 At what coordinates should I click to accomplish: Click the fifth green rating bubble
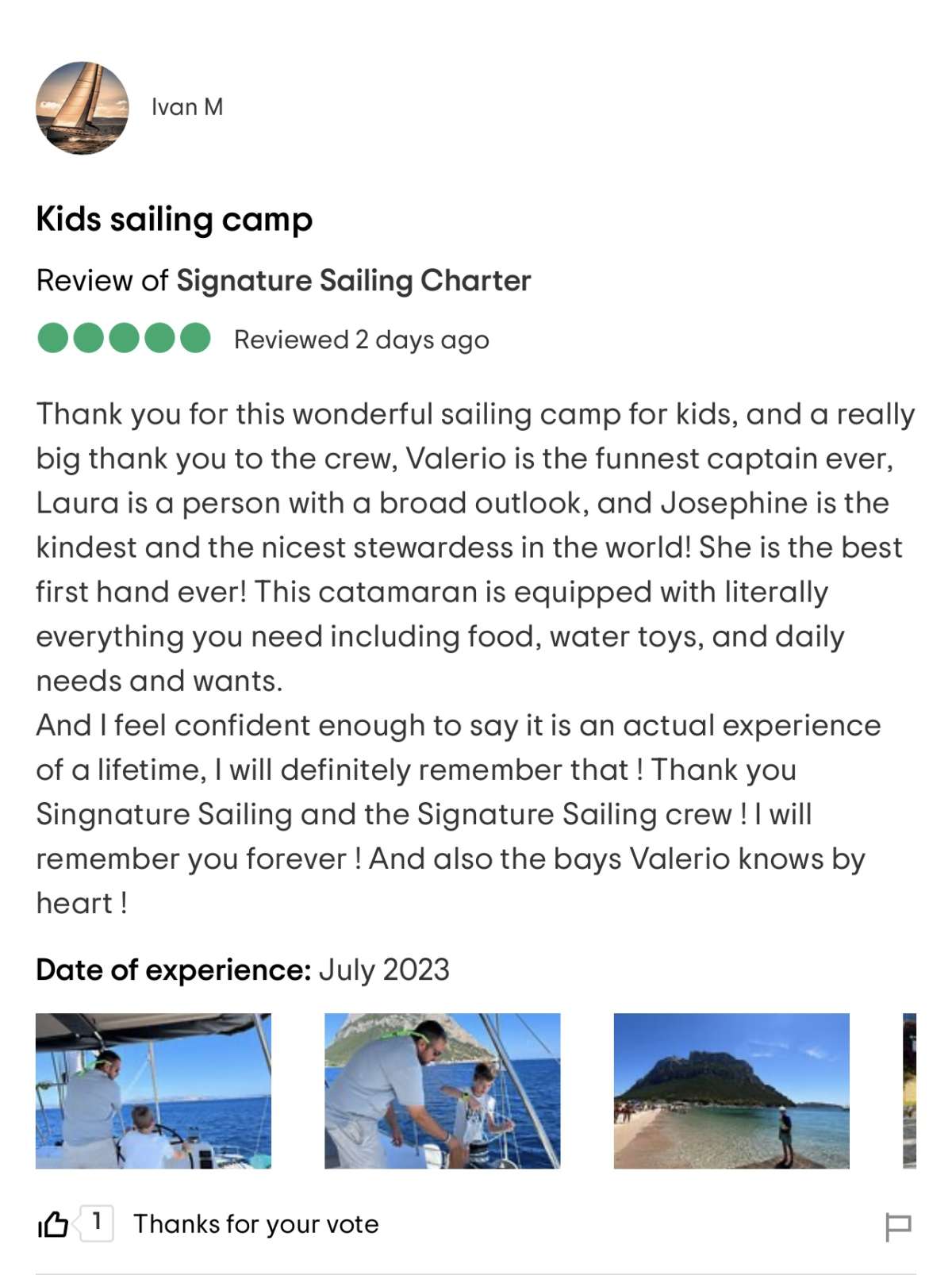(194, 338)
